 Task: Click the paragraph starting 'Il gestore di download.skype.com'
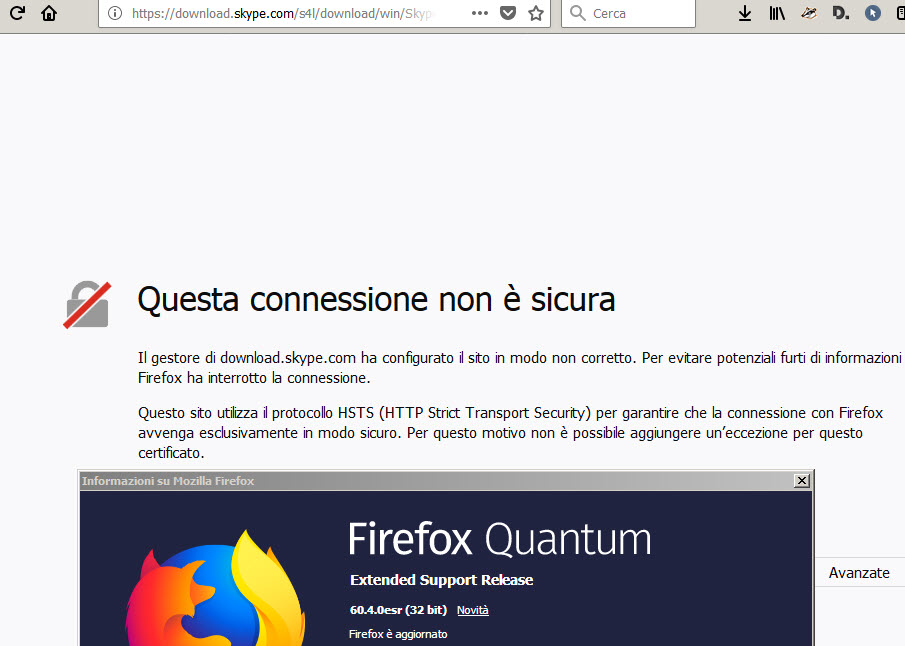[519, 368]
